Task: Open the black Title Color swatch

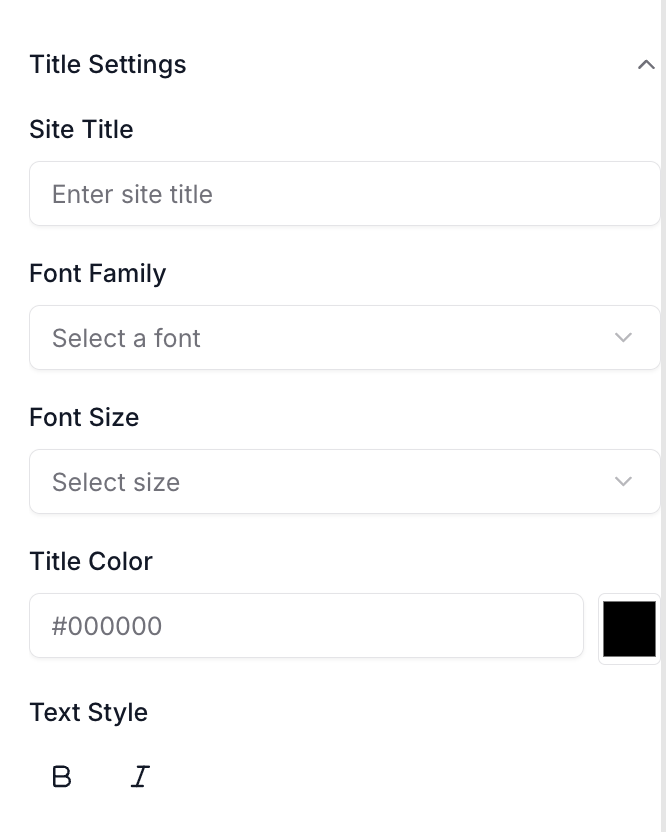Action: click(x=629, y=629)
